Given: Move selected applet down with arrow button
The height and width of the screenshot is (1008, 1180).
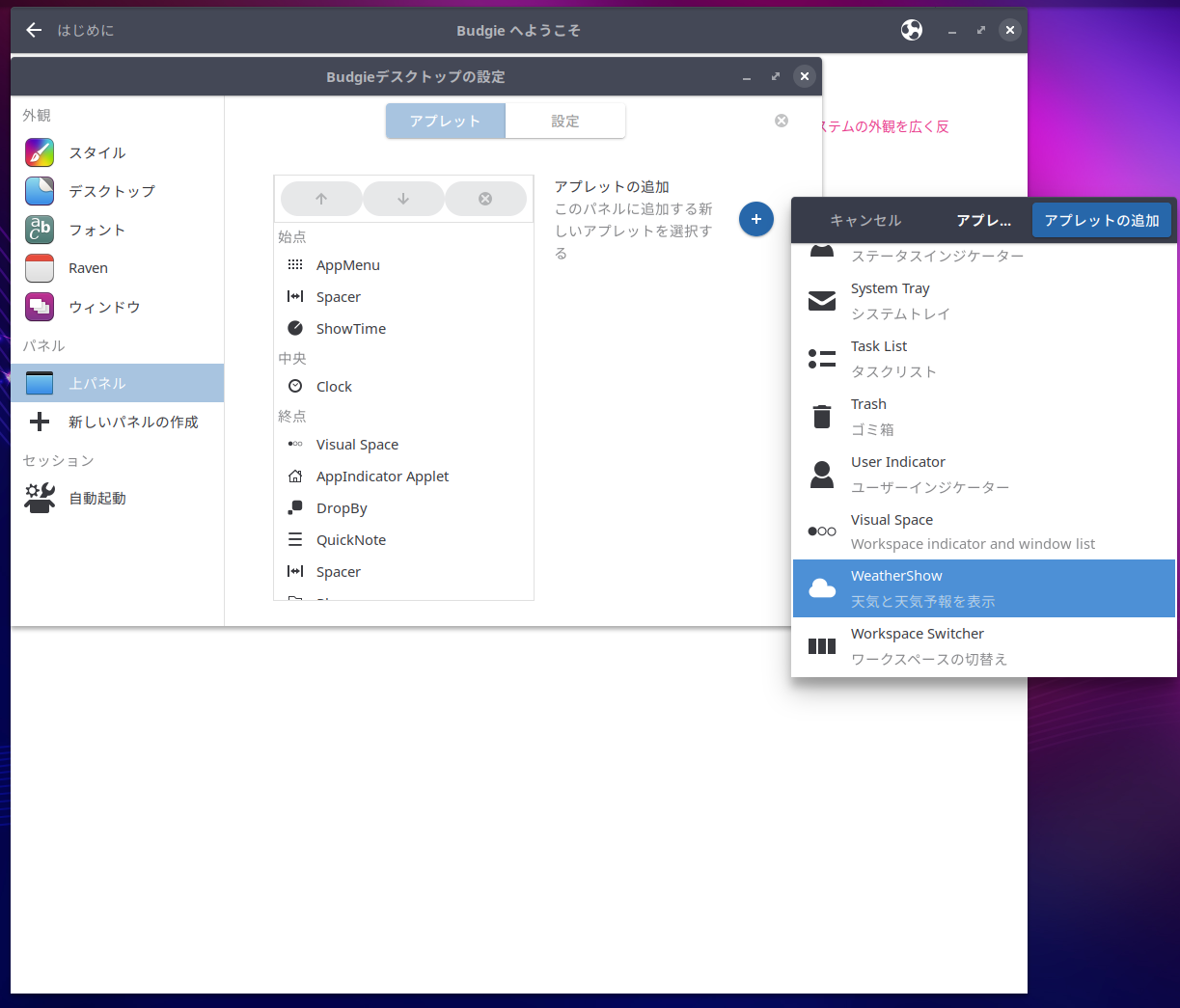Looking at the screenshot, I should 403,199.
